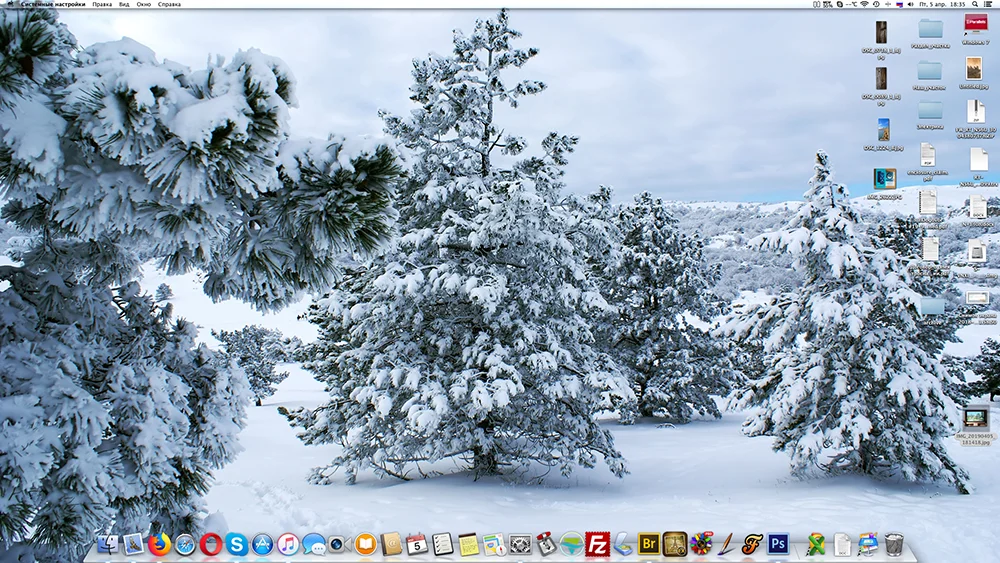Open Notification Center from menu bar

[x=989, y=4]
